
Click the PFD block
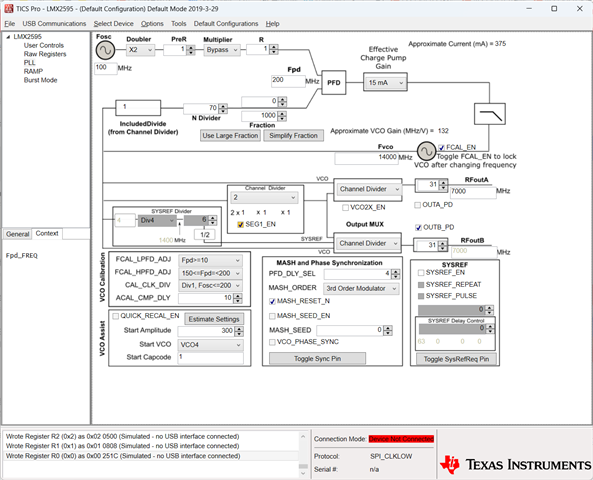[334, 82]
